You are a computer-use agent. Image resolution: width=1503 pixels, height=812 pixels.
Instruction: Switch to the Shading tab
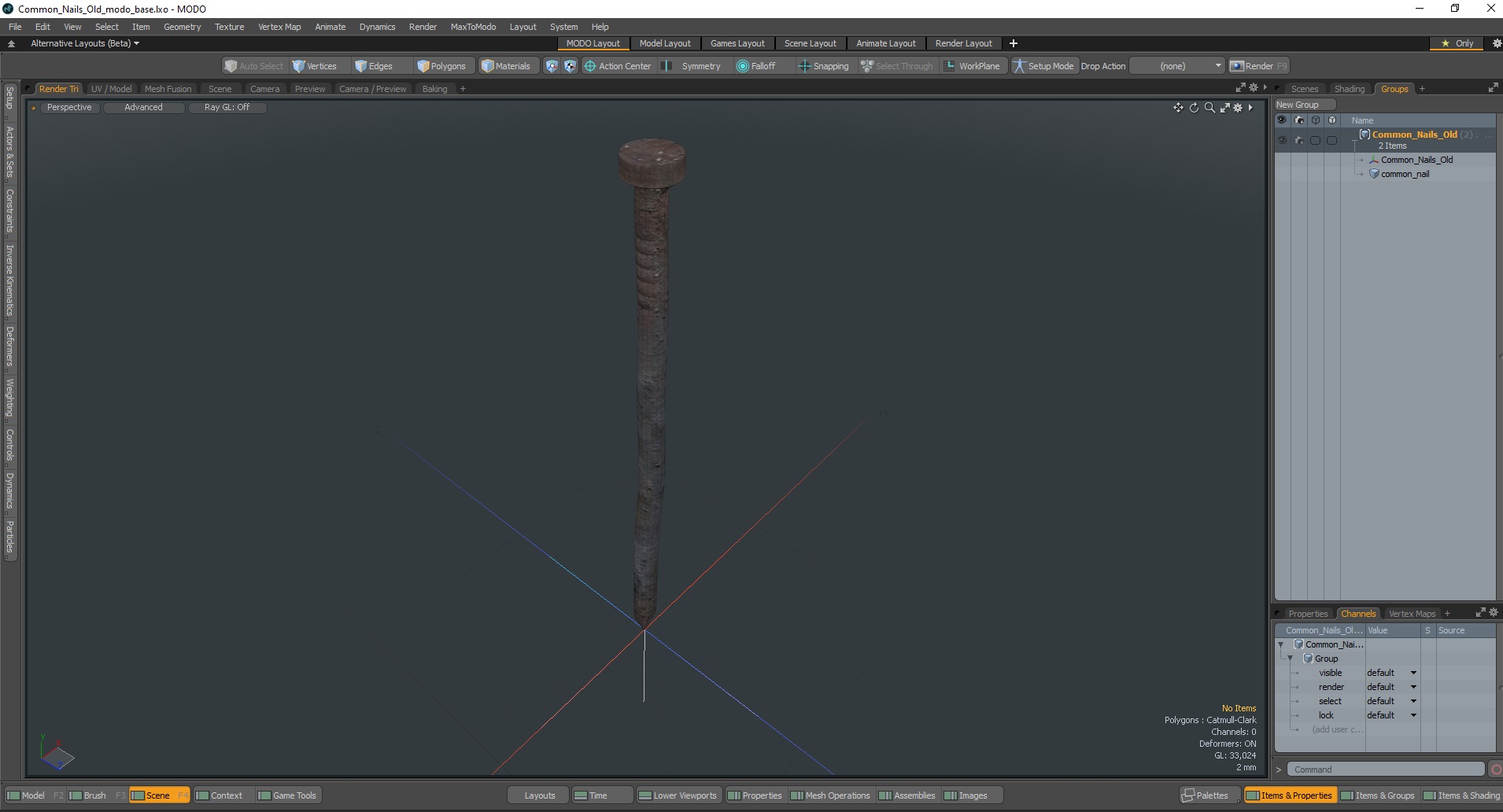point(1350,89)
